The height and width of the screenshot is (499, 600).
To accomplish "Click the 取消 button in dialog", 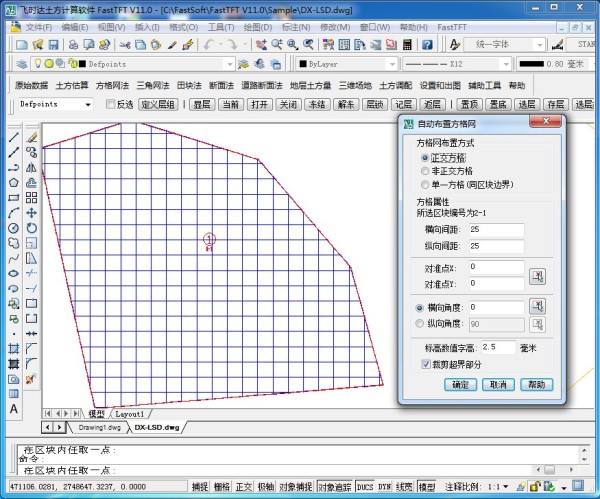I will (498, 385).
